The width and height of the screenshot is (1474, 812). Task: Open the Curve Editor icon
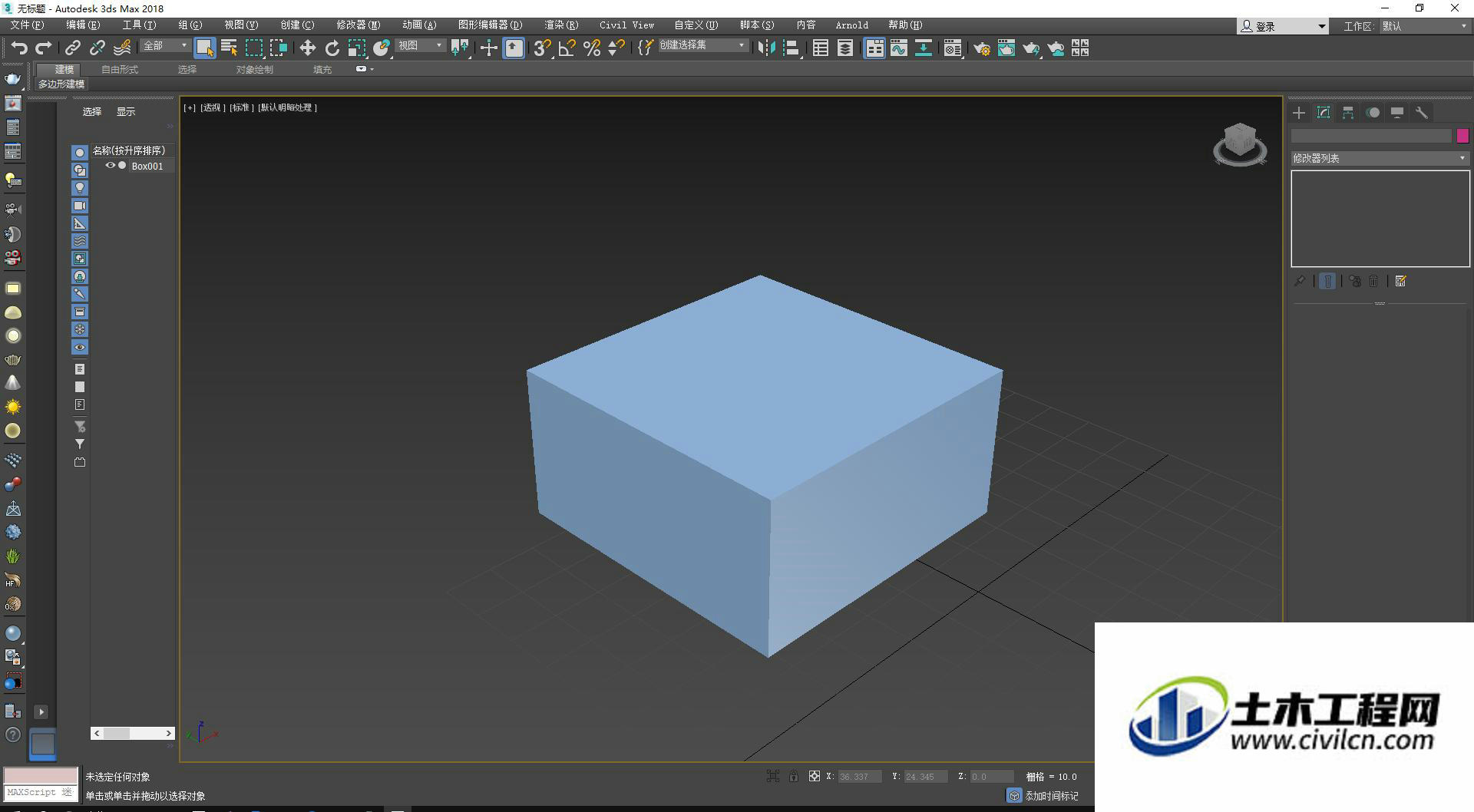pos(899,48)
